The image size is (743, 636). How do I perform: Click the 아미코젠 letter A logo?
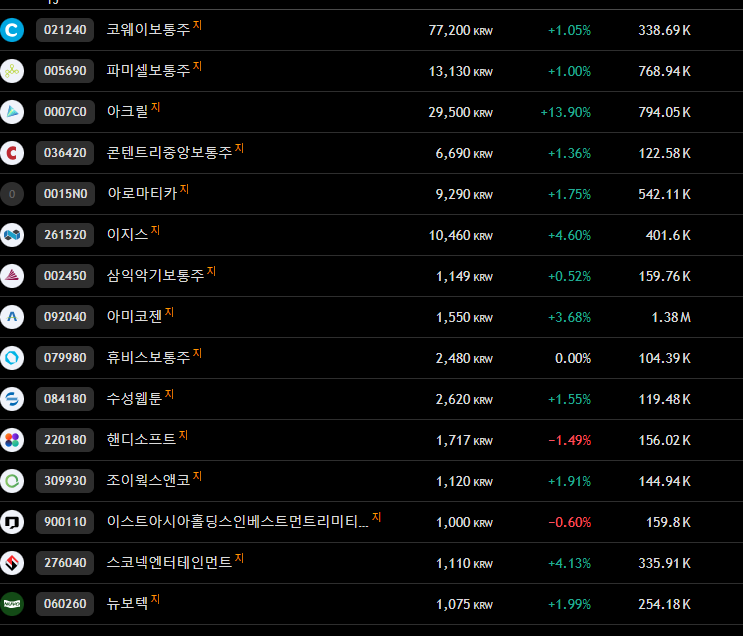(x=12, y=317)
